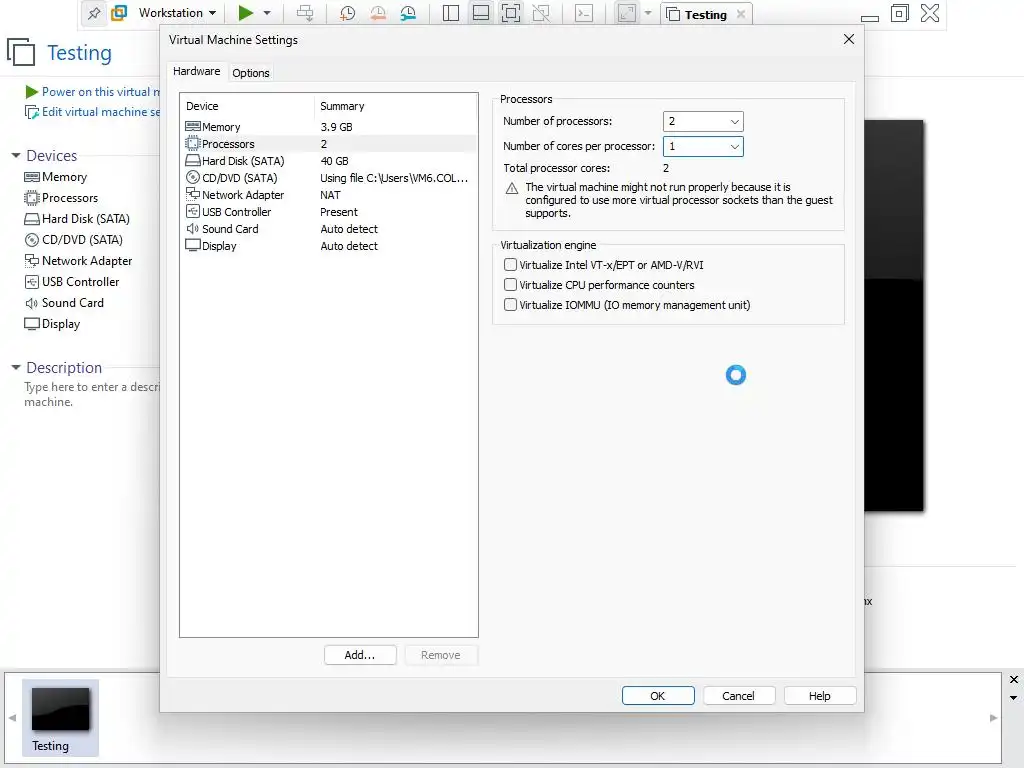
Task: Click the Summary column header
Action: 396,106
